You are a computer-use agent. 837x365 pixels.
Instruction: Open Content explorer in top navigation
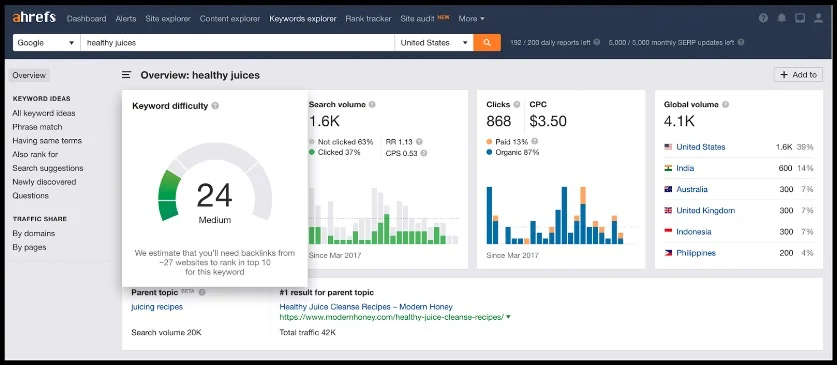(x=230, y=19)
